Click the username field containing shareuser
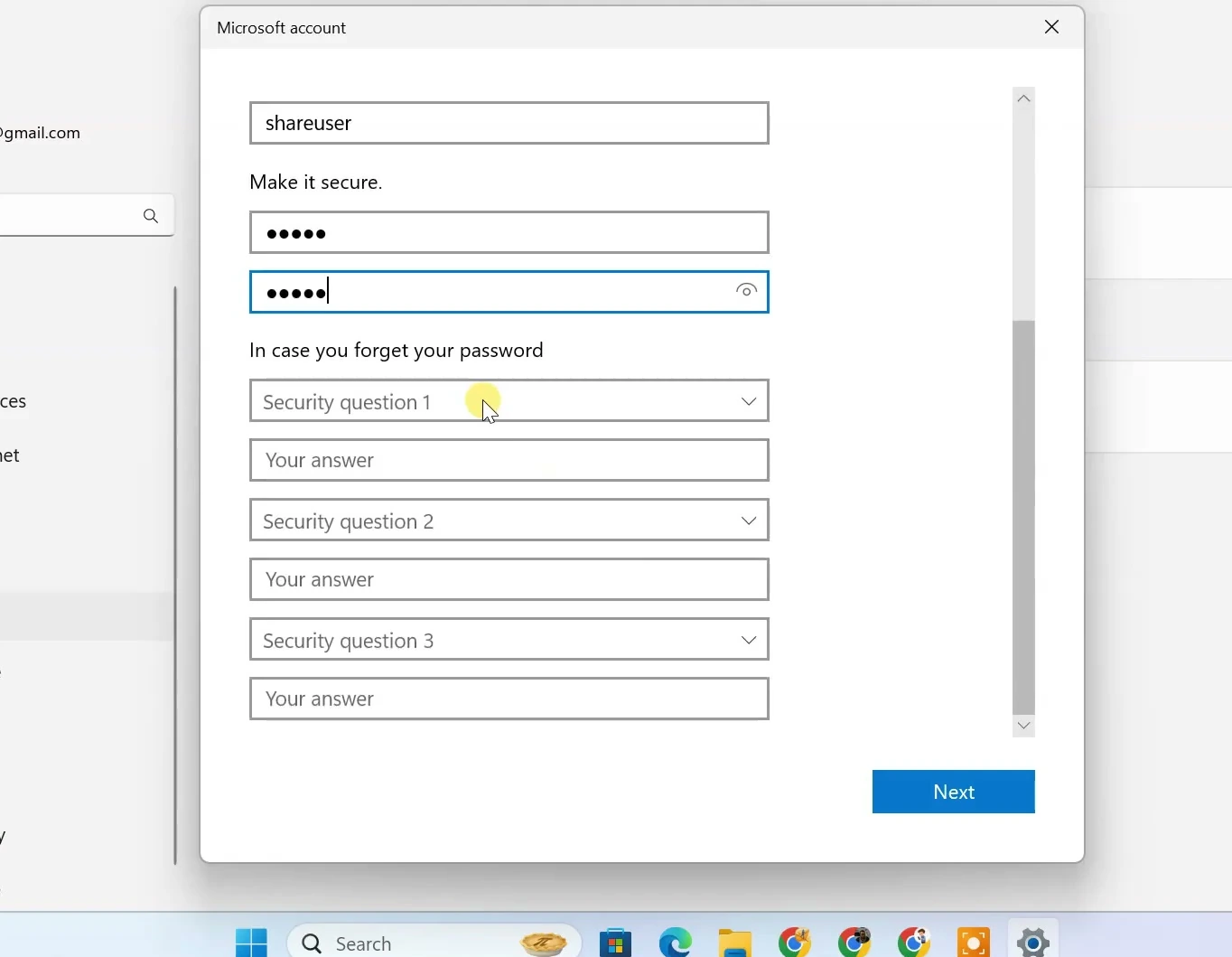 click(509, 123)
